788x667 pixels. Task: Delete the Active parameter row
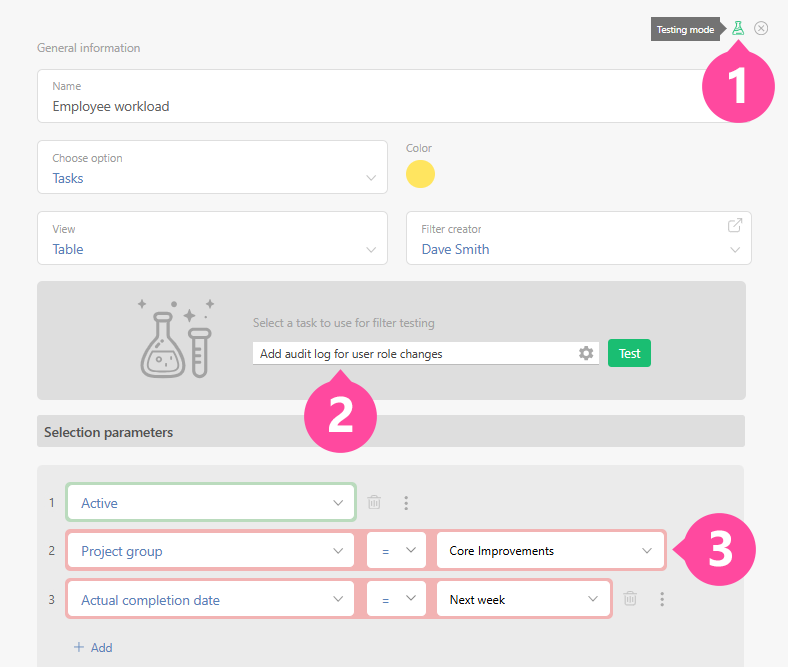coord(374,503)
